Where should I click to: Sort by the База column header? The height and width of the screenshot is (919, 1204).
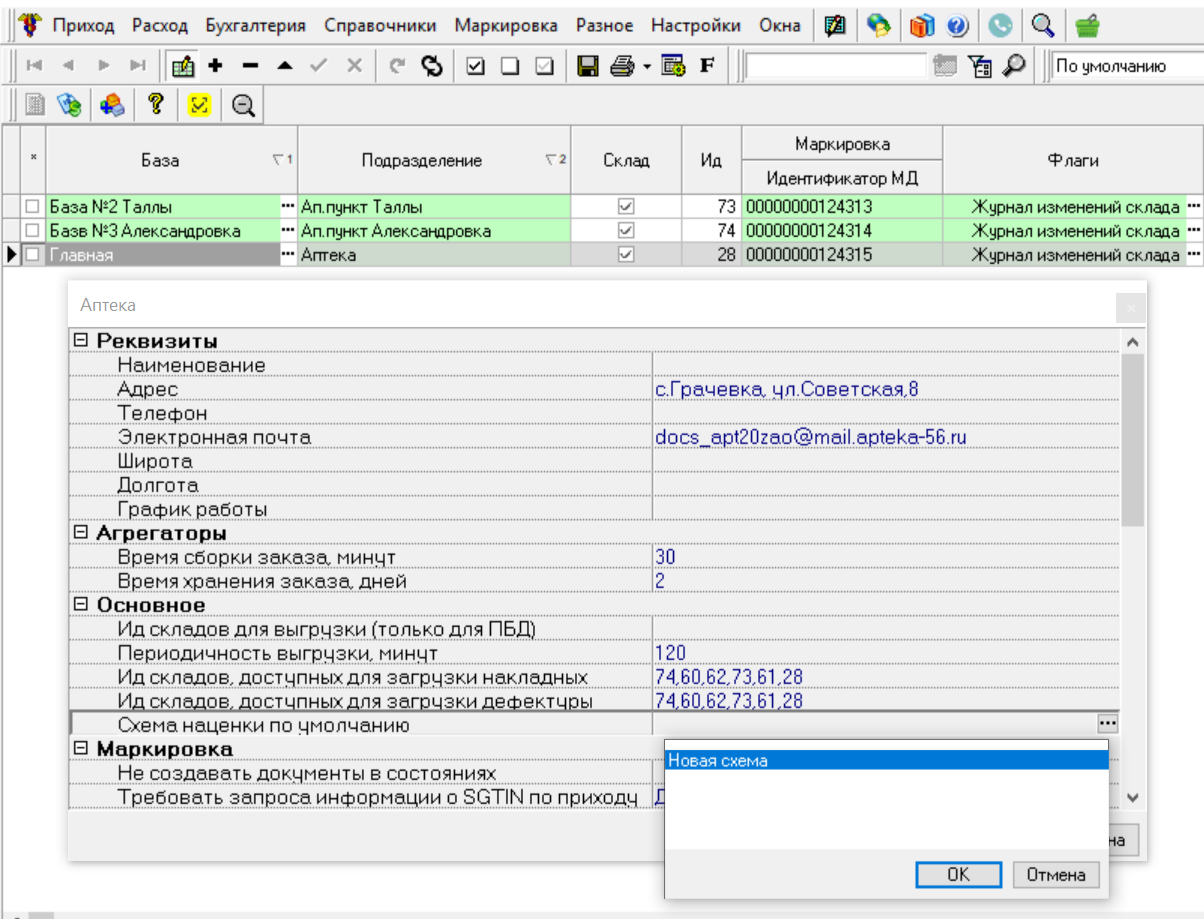171,160
